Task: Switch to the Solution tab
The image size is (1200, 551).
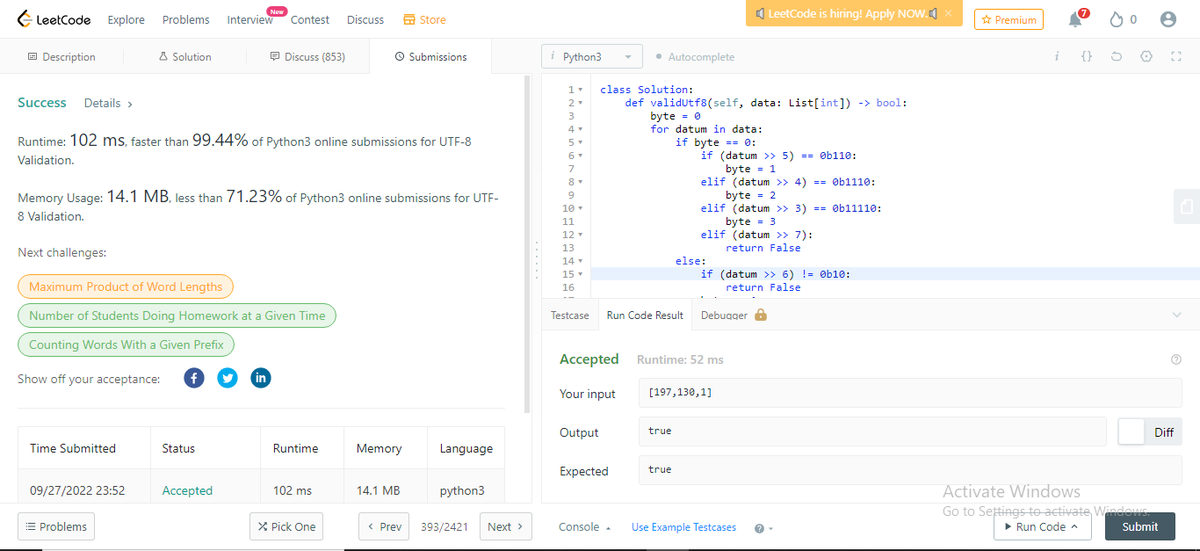Action: pyautogui.click(x=185, y=57)
